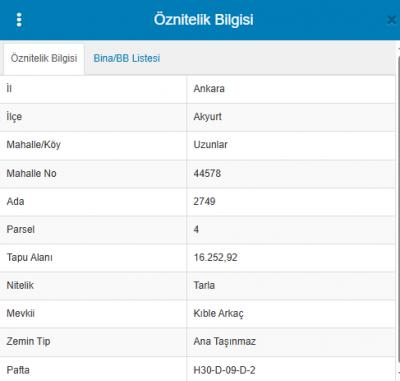Click the Ada label
This screenshot has height=381, width=400.
point(15,201)
